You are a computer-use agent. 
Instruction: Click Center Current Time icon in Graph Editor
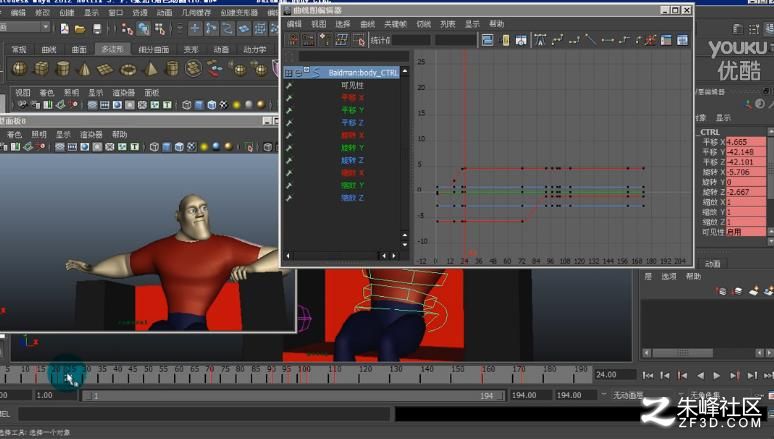521,40
